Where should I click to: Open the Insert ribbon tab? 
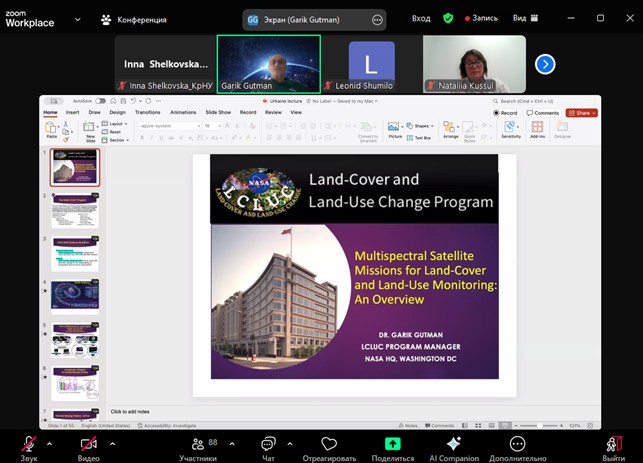coord(73,112)
